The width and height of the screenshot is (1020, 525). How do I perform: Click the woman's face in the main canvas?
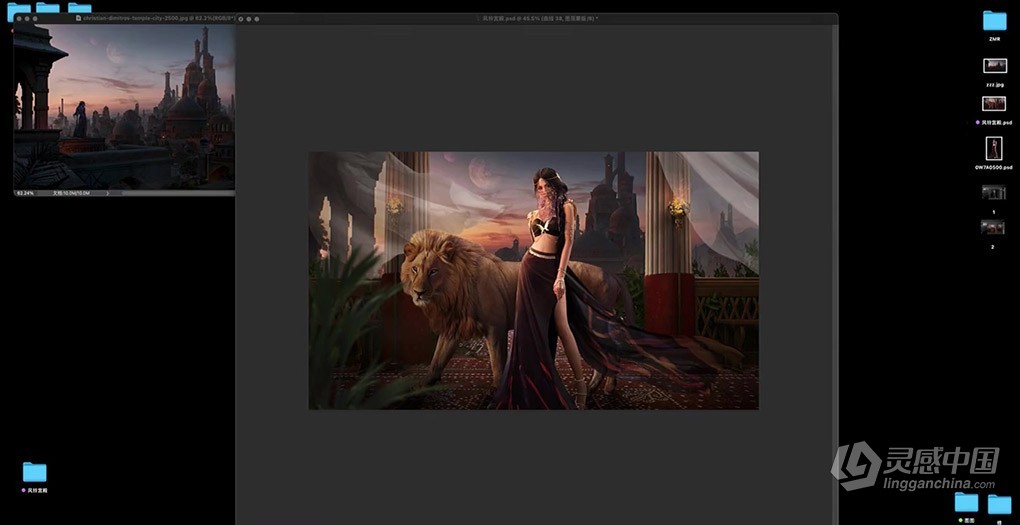click(546, 188)
